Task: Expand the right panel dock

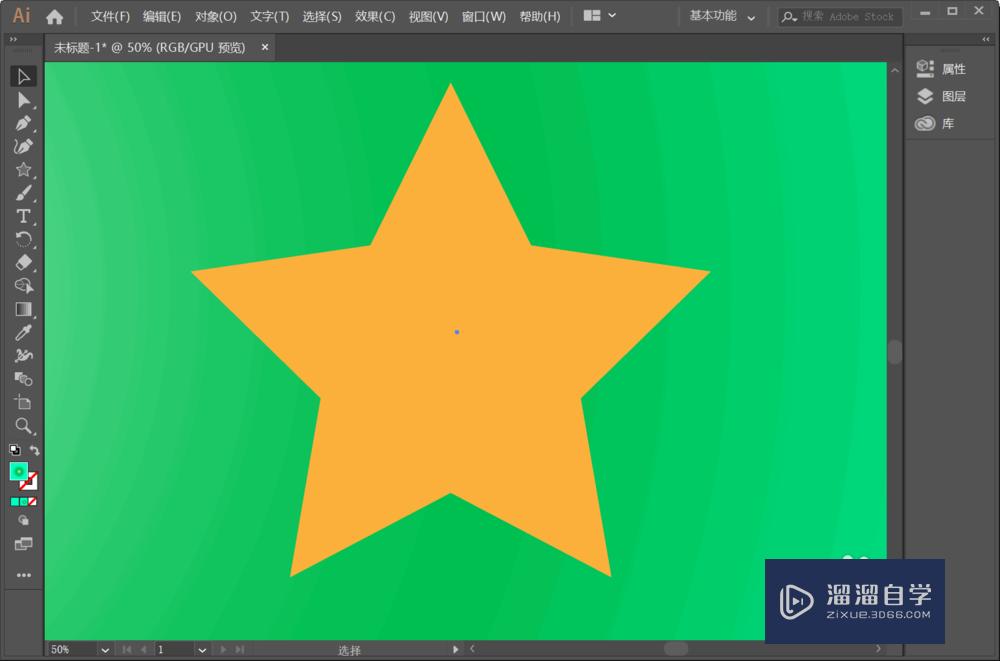Action: (x=985, y=39)
